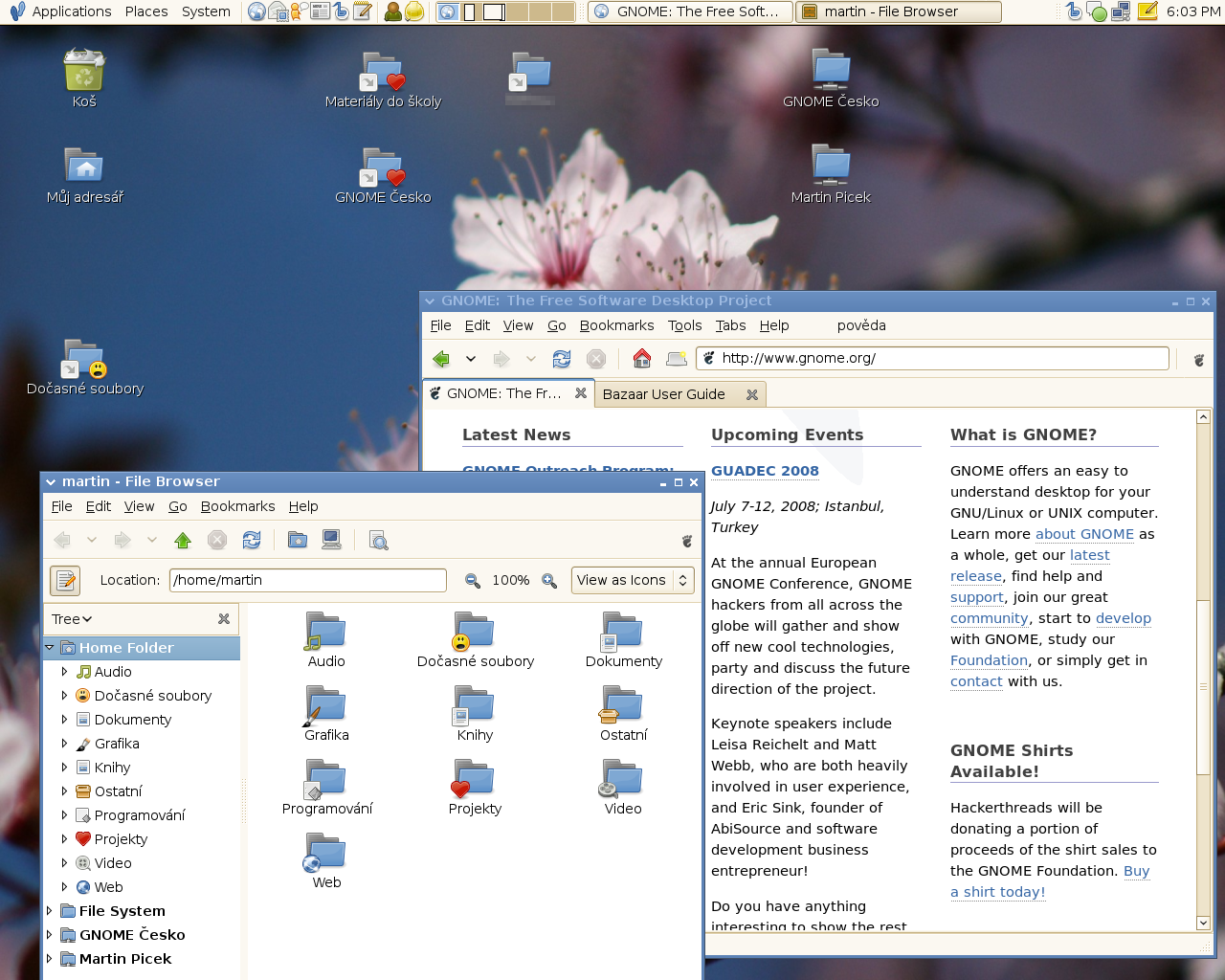The height and width of the screenshot is (980, 1225).
Task: Click the web browser Back arrow
Action: click(441, 359)
